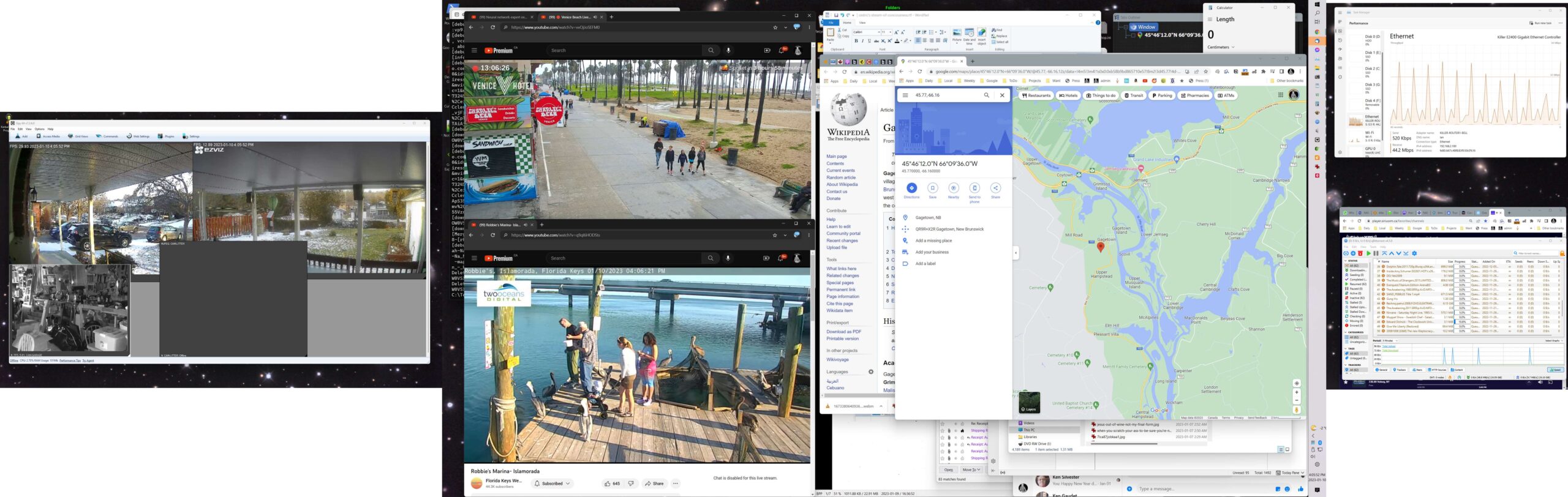
Task: Open Google apps grid icon in Maps
Action: click(1280, 95)
